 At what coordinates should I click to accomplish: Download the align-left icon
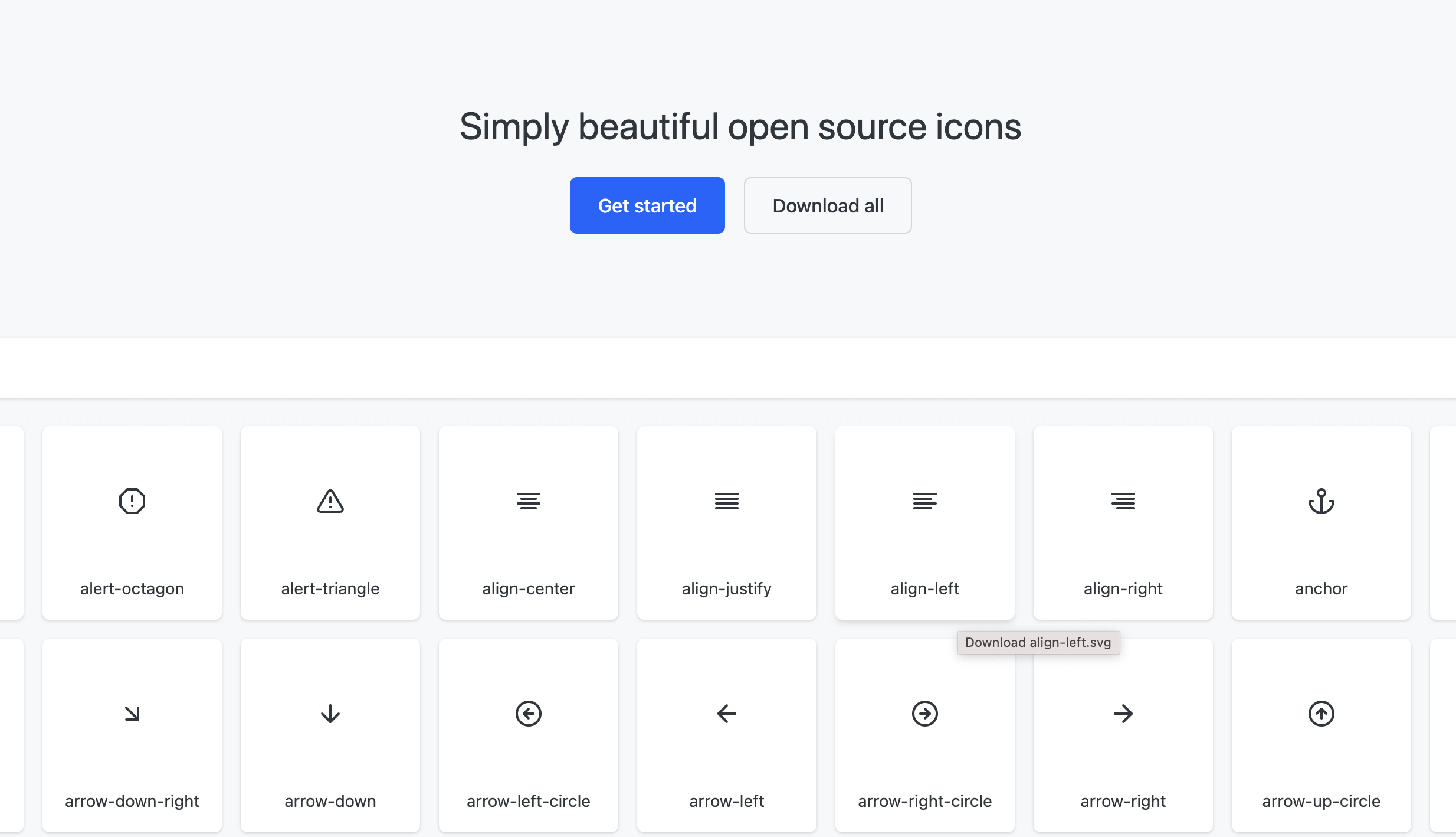[x=925, y=501]
